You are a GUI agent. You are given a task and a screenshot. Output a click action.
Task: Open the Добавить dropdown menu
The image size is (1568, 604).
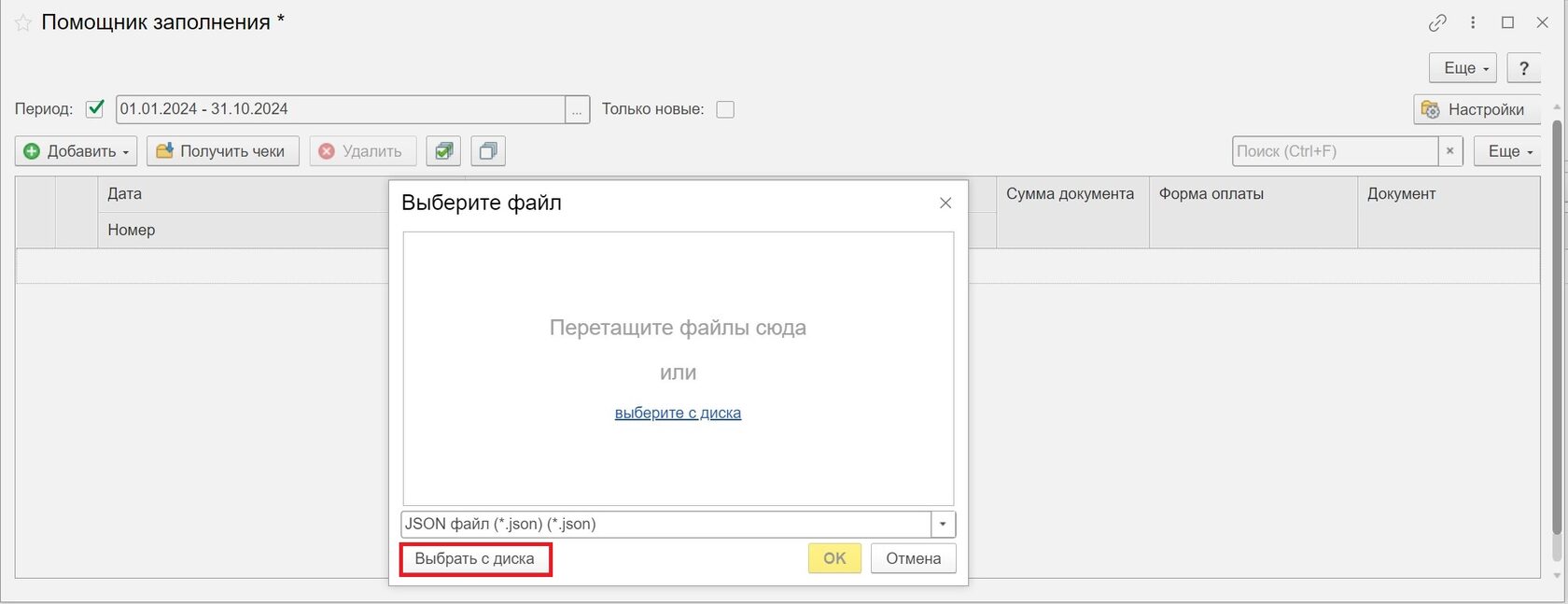pyautogui.click(x=77, y=151)
